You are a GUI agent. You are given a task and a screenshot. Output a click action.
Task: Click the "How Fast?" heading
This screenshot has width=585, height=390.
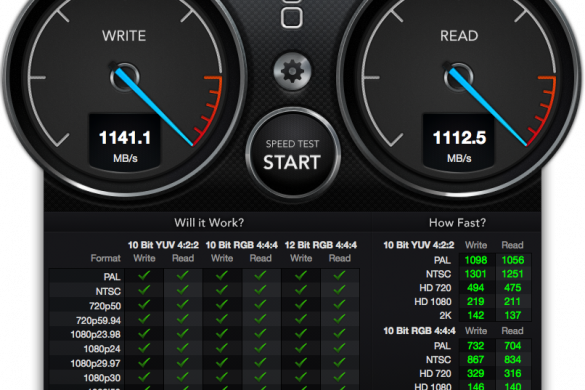(457, 223)
